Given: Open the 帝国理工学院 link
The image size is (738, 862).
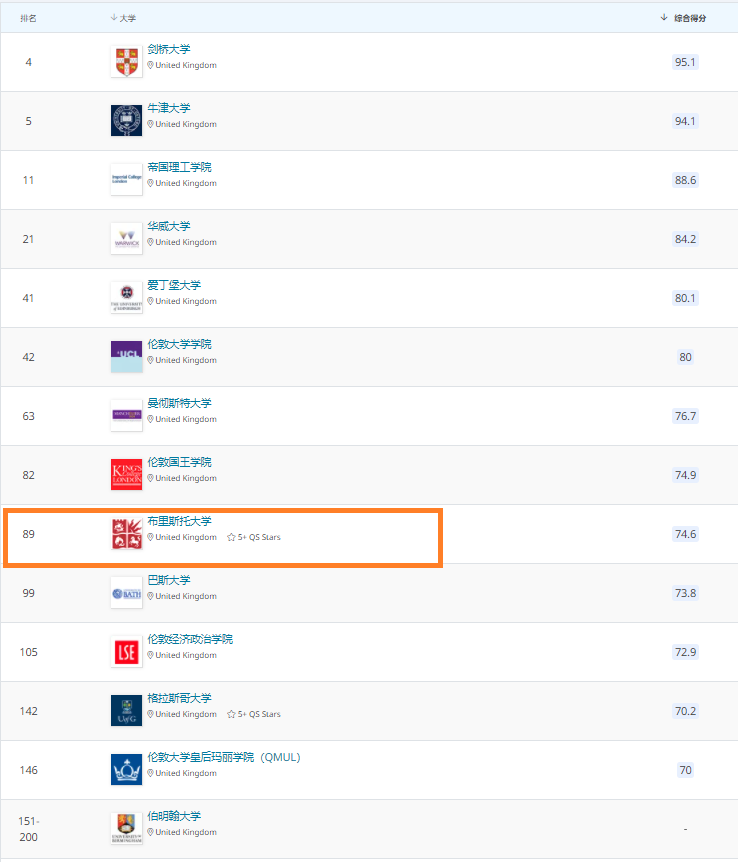Looking at the screenshot, I should click(179, 167).
